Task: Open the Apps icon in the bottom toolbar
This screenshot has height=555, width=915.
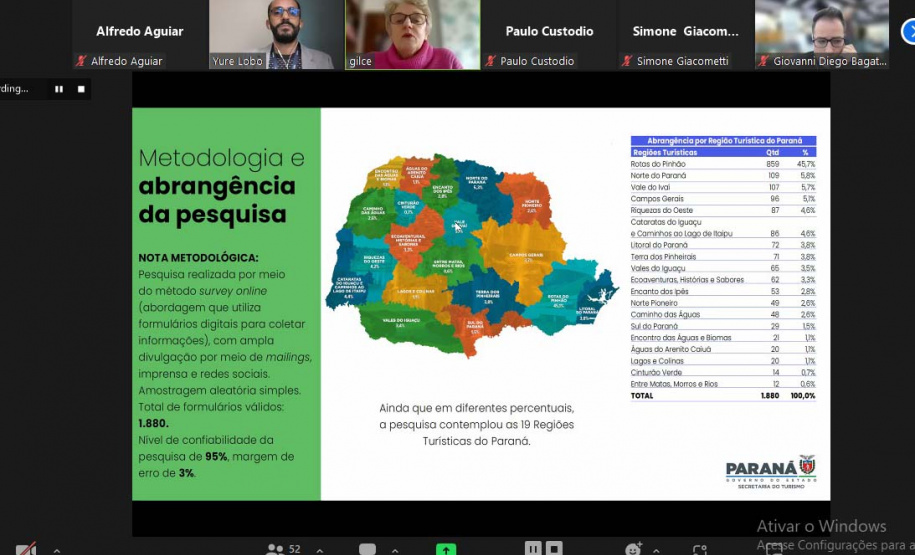Action: tap(700, 549)
